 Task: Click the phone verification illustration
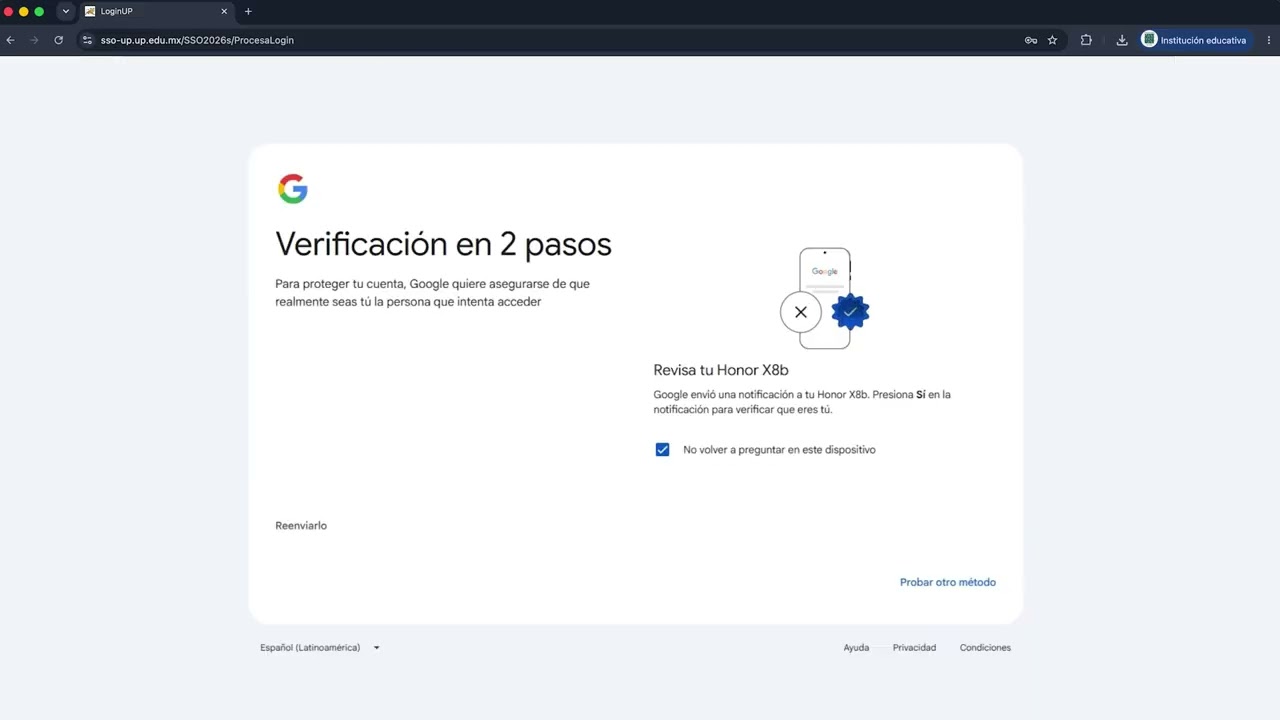(825, 298)
